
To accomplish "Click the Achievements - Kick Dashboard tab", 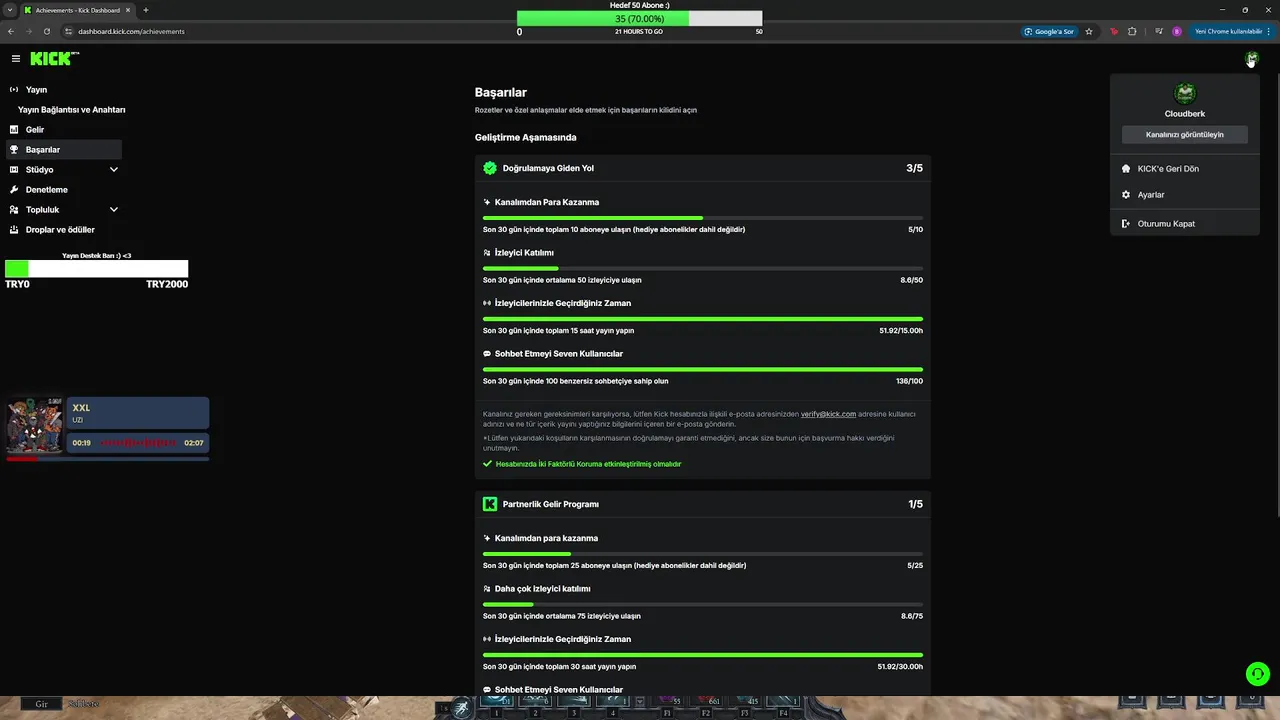I will point(75,10).
